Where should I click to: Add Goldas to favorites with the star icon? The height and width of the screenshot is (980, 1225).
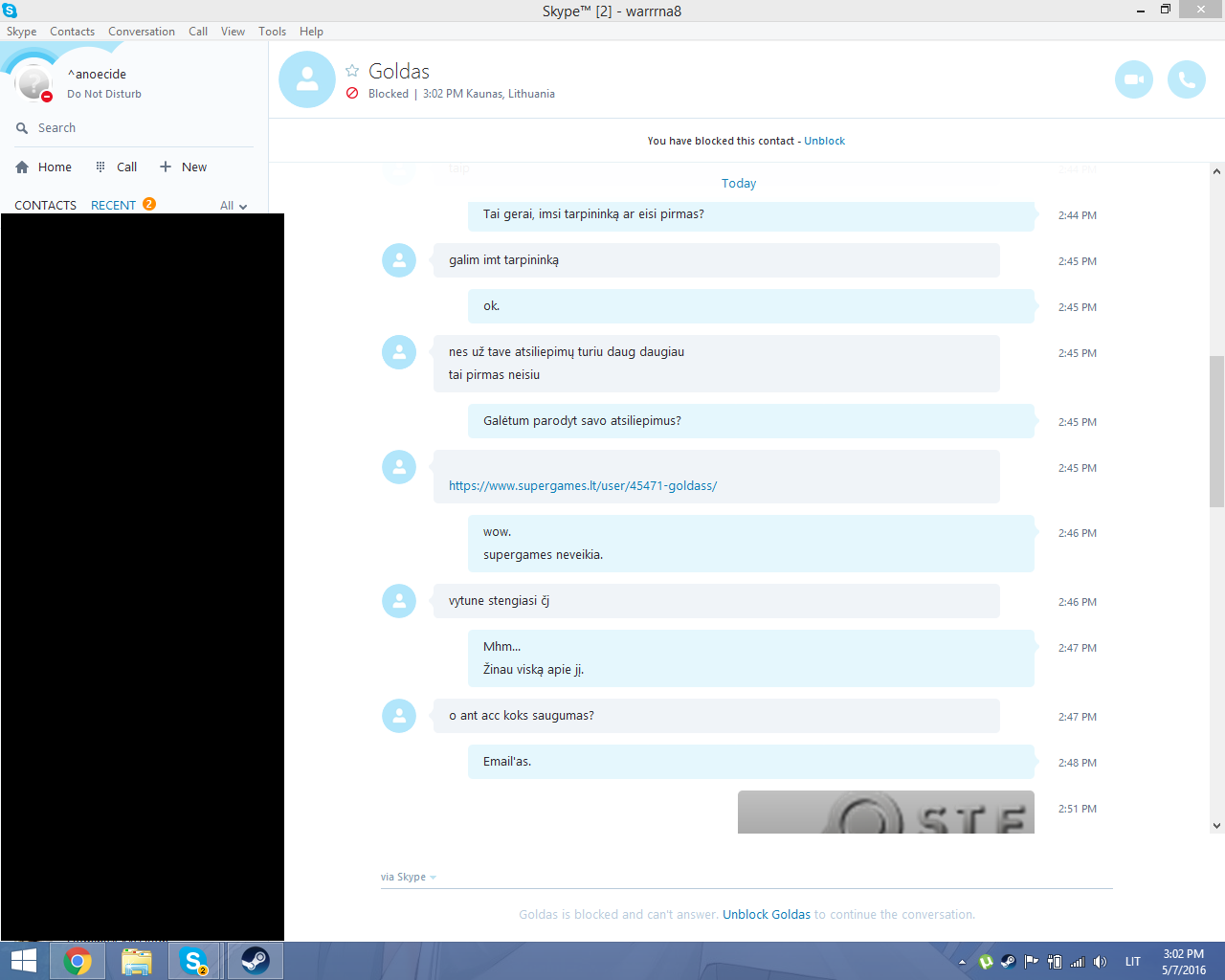[352, 71]
